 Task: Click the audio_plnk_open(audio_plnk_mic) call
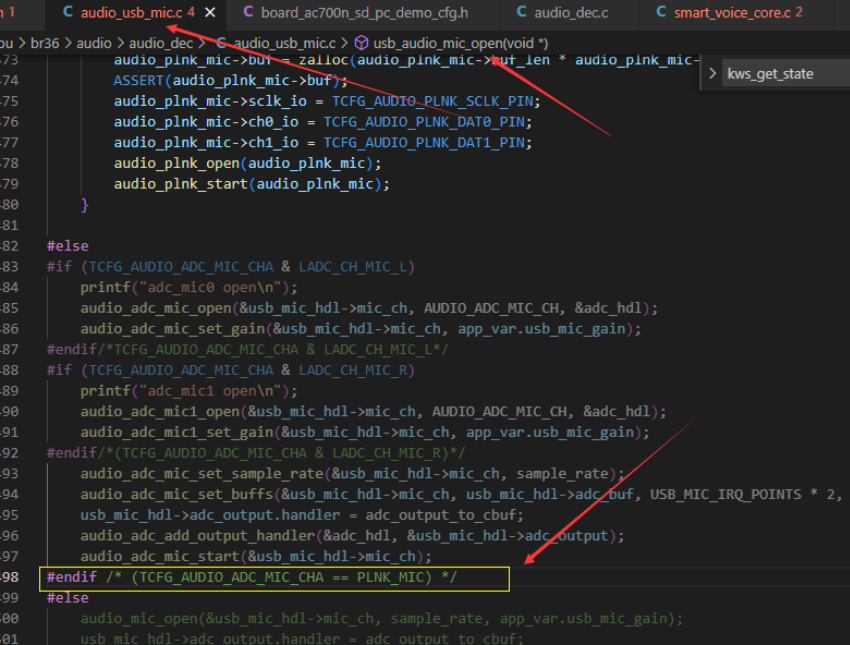click(247, 163)
